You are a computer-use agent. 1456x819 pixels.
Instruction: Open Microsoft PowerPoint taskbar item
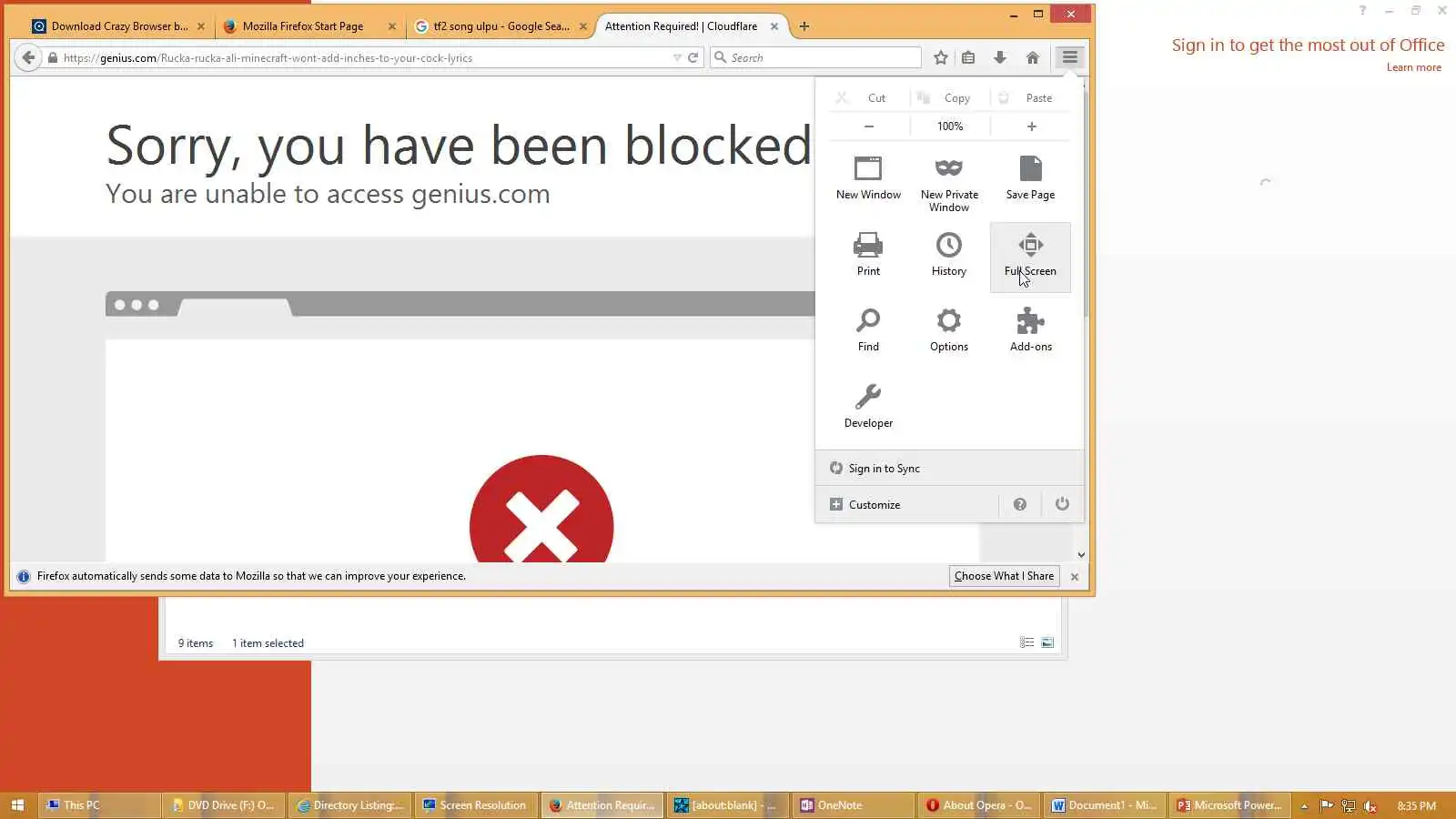1230,805
